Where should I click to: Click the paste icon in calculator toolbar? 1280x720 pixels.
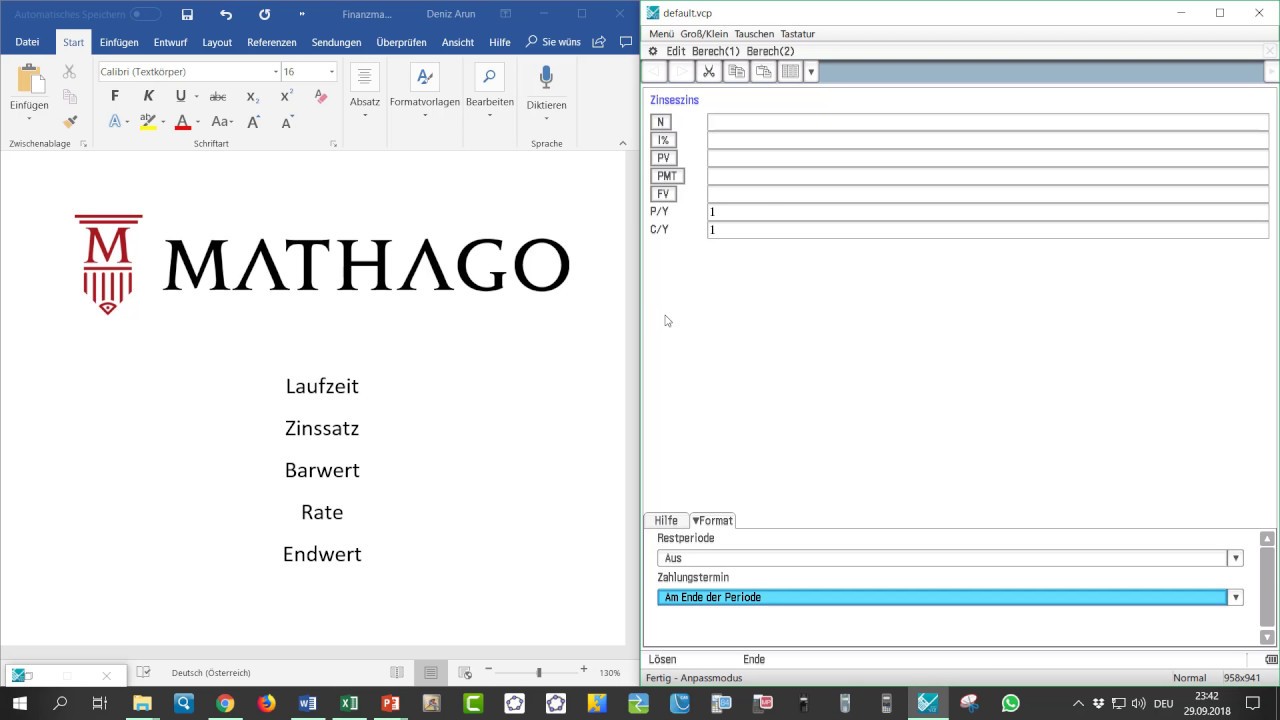click(763, 72)
